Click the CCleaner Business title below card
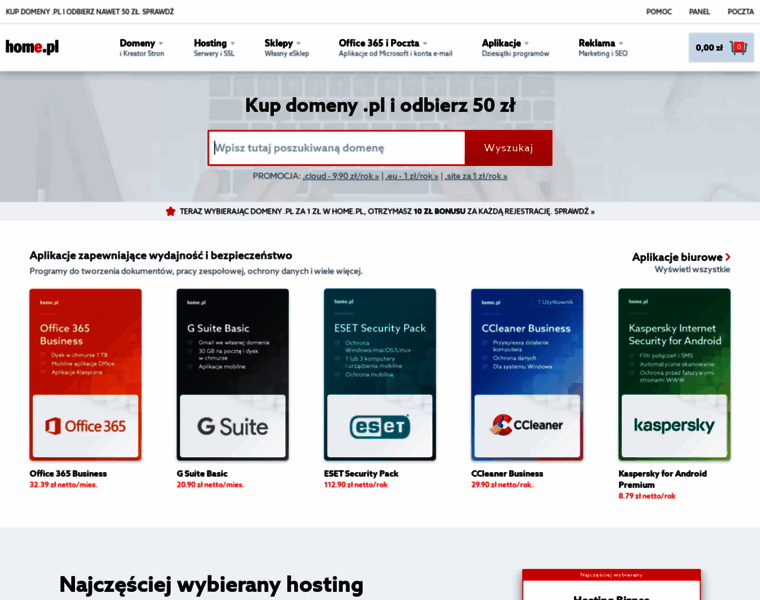The width and height of the screenshot is (760, 600). point(507,474)
